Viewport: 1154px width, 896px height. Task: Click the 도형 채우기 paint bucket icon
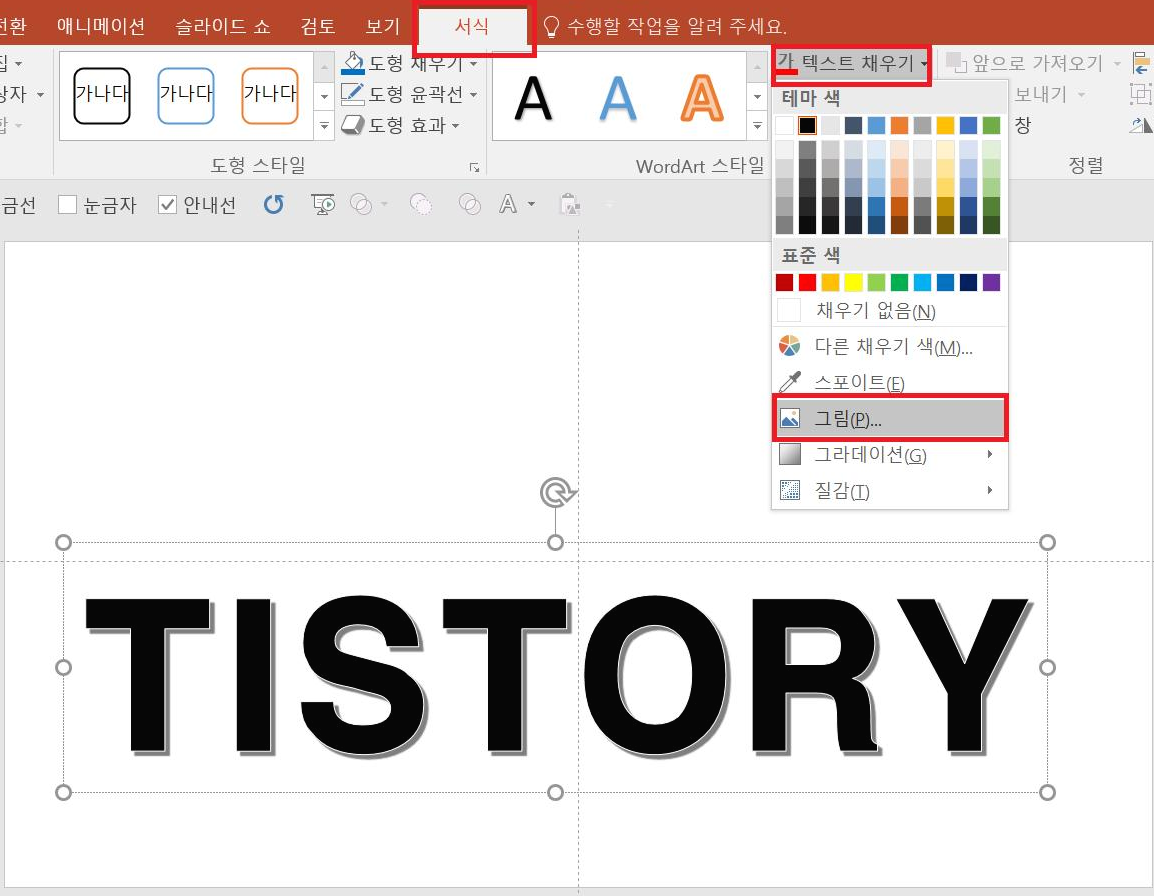[x=353, y=63]
